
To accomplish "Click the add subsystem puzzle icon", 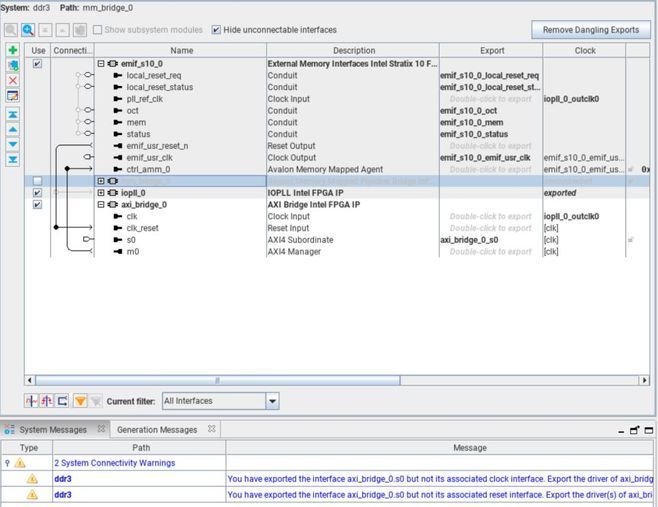I will [x=13, y=65].
